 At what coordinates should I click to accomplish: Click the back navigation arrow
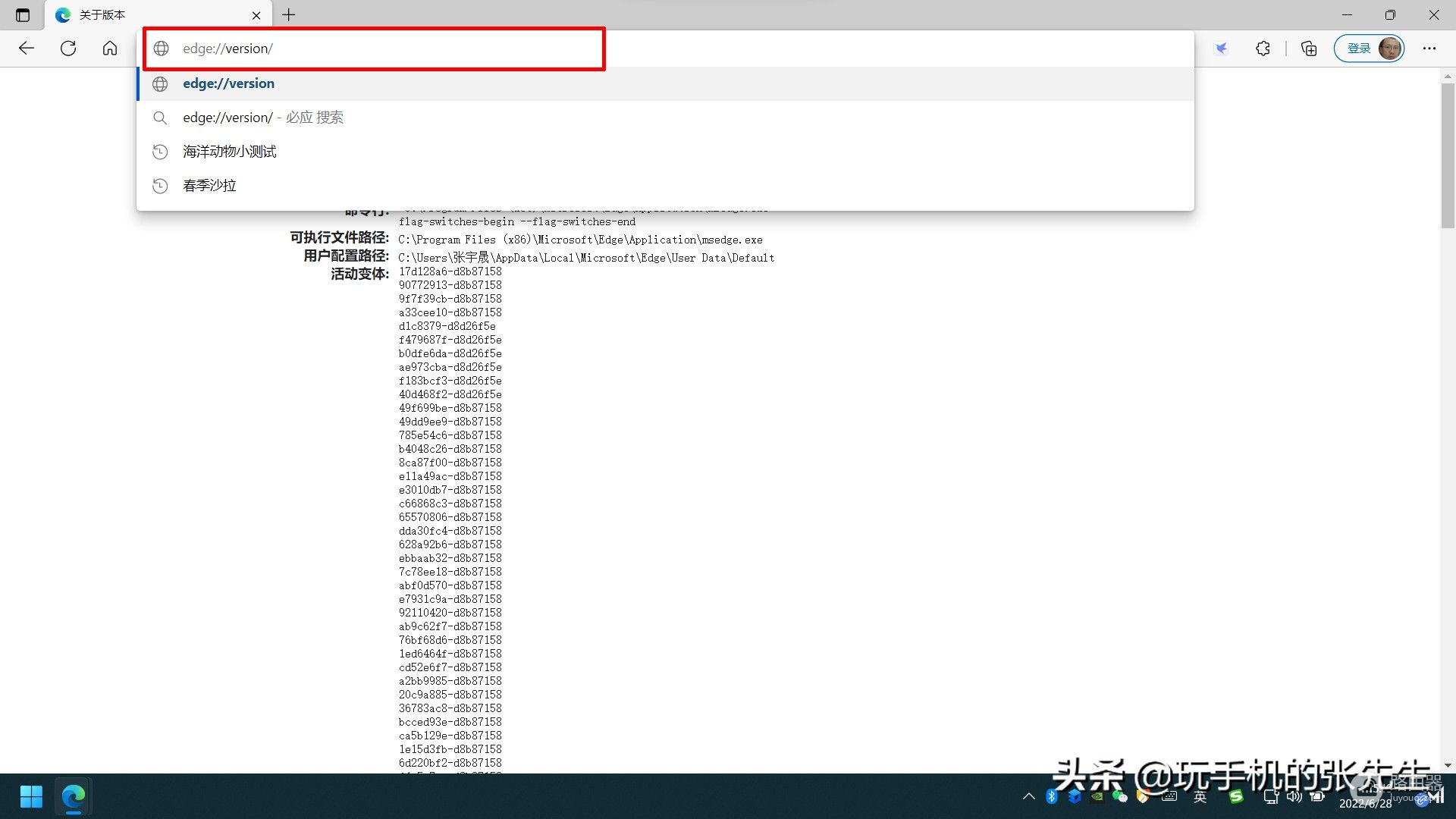27,49
